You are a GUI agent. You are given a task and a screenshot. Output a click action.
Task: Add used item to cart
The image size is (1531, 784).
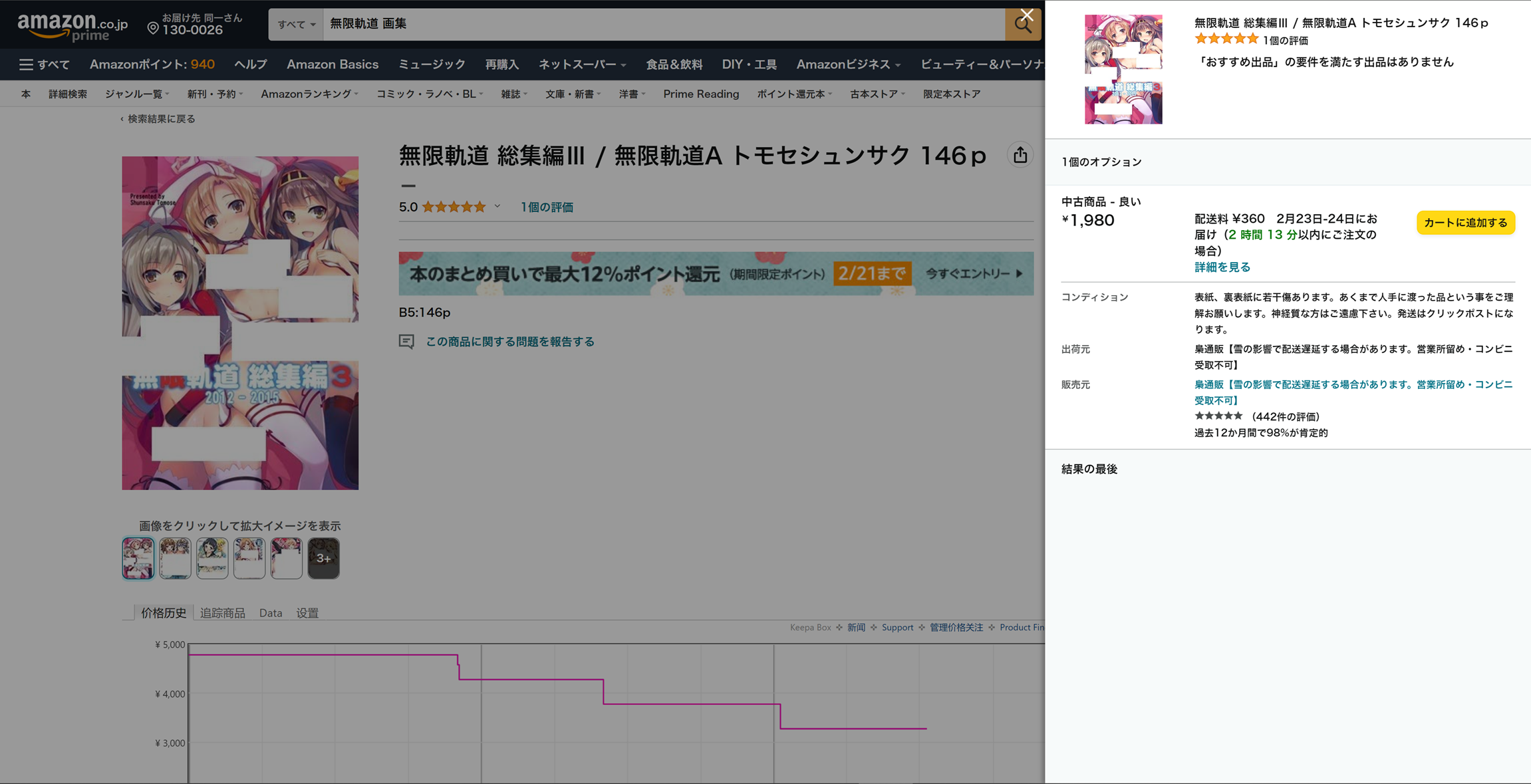[1465, 223]
